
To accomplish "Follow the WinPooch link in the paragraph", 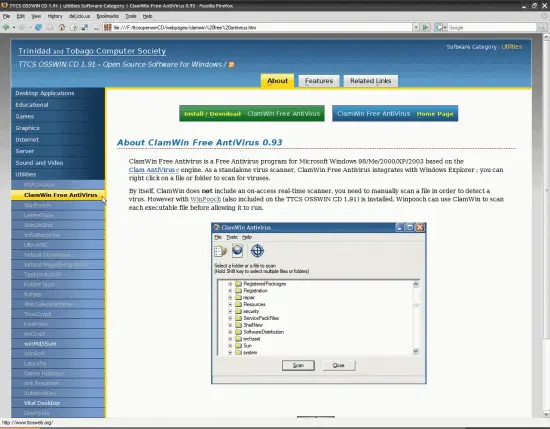I will (x=206, y=199).
